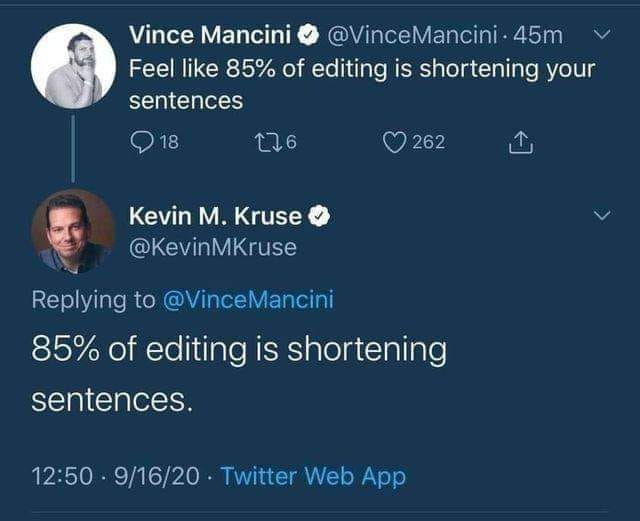The height and width of the screenshot is (521, 640).
Task: Open Kevin M. Kruse's profile picture
Action: [72, 231]
